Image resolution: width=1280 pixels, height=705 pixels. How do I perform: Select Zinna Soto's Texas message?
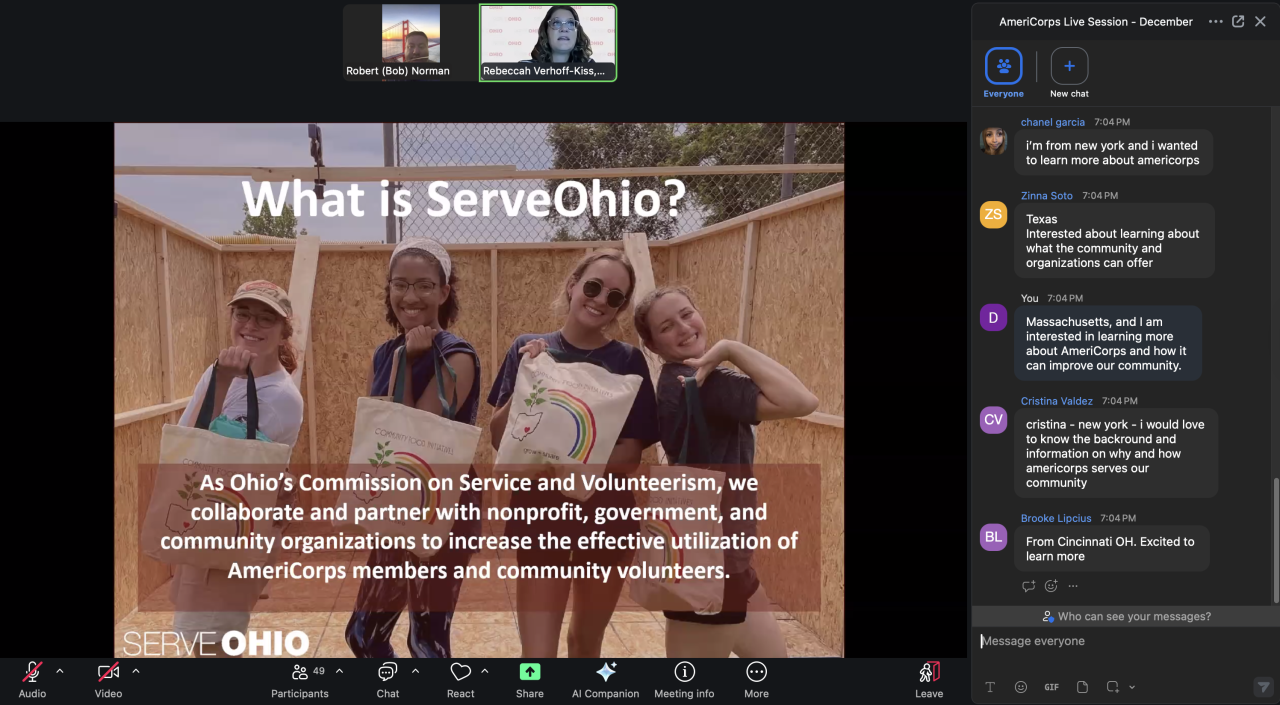pos(1115,241)
